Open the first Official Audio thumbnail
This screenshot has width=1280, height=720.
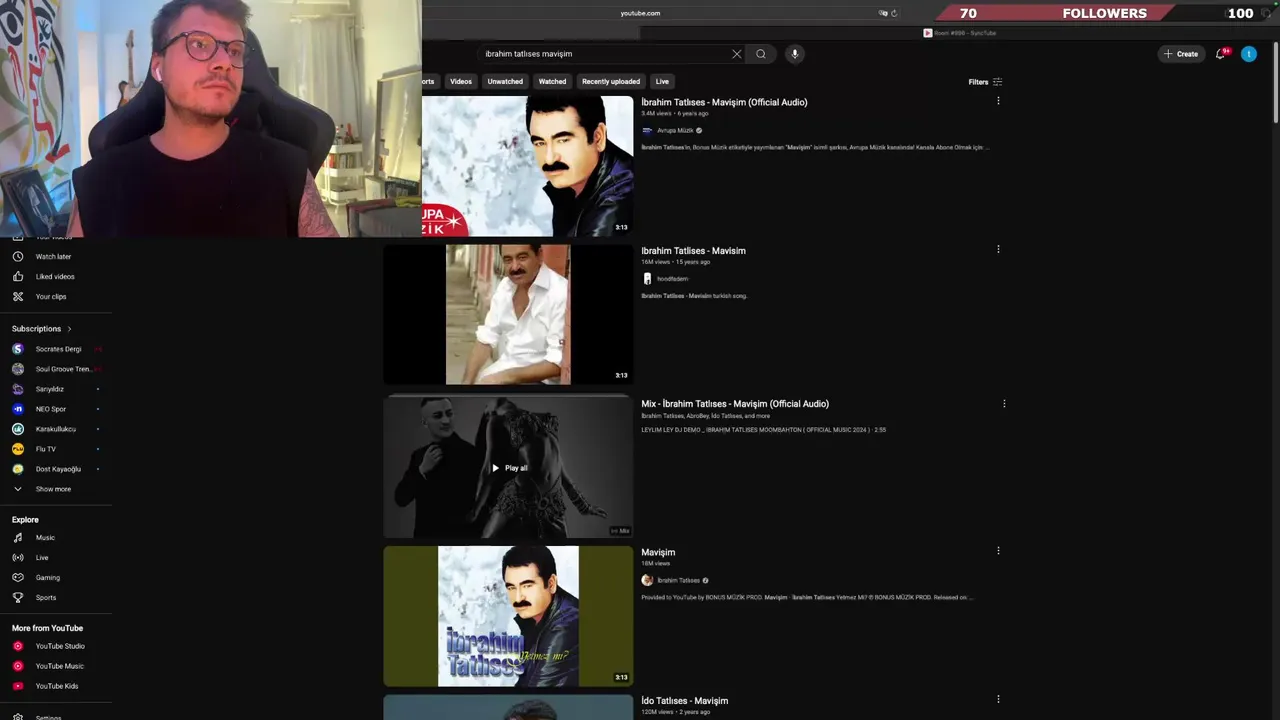(527, 166)
